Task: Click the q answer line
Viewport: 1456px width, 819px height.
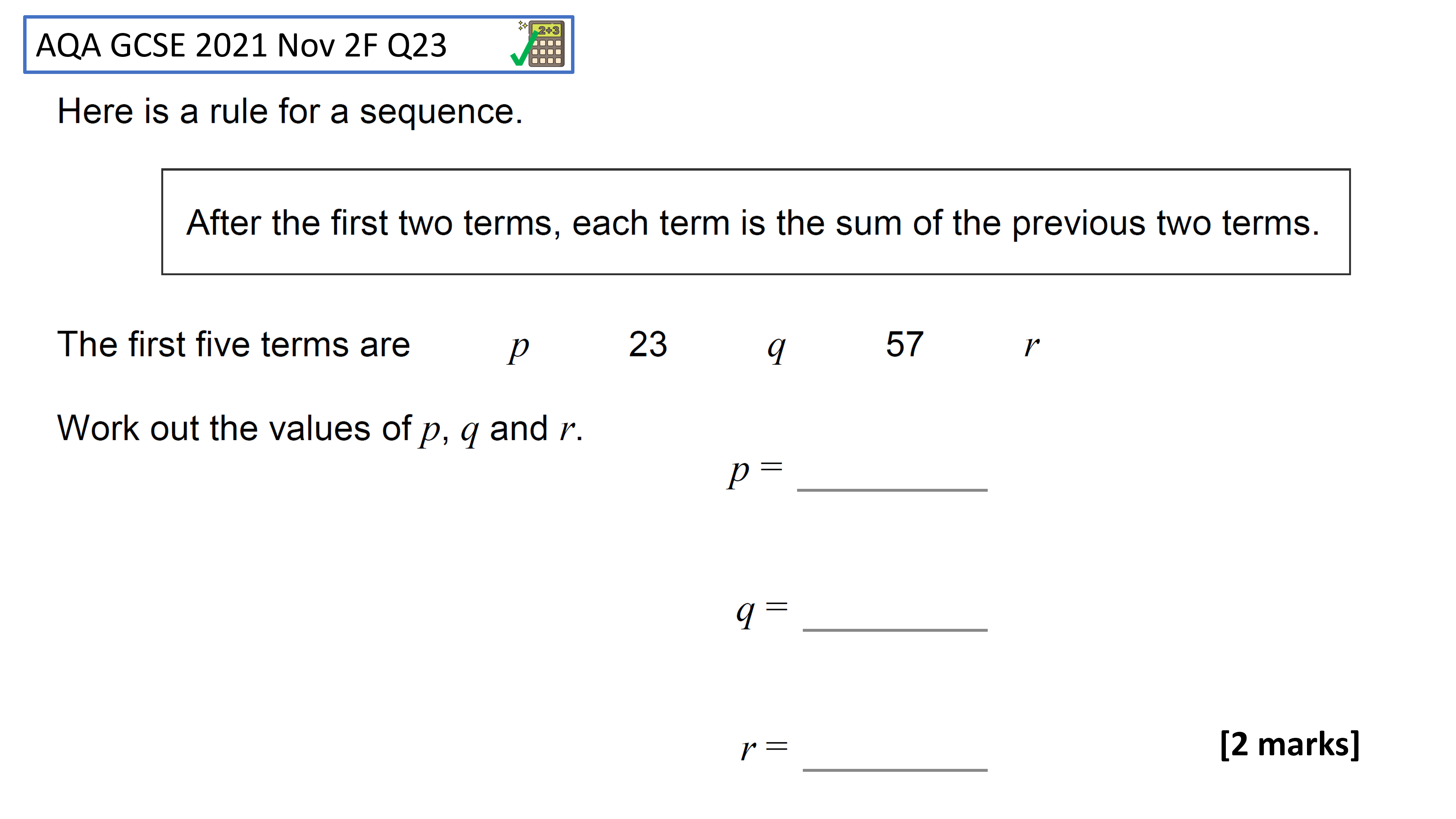Action: pyautogui.click(x=895, y=629)
